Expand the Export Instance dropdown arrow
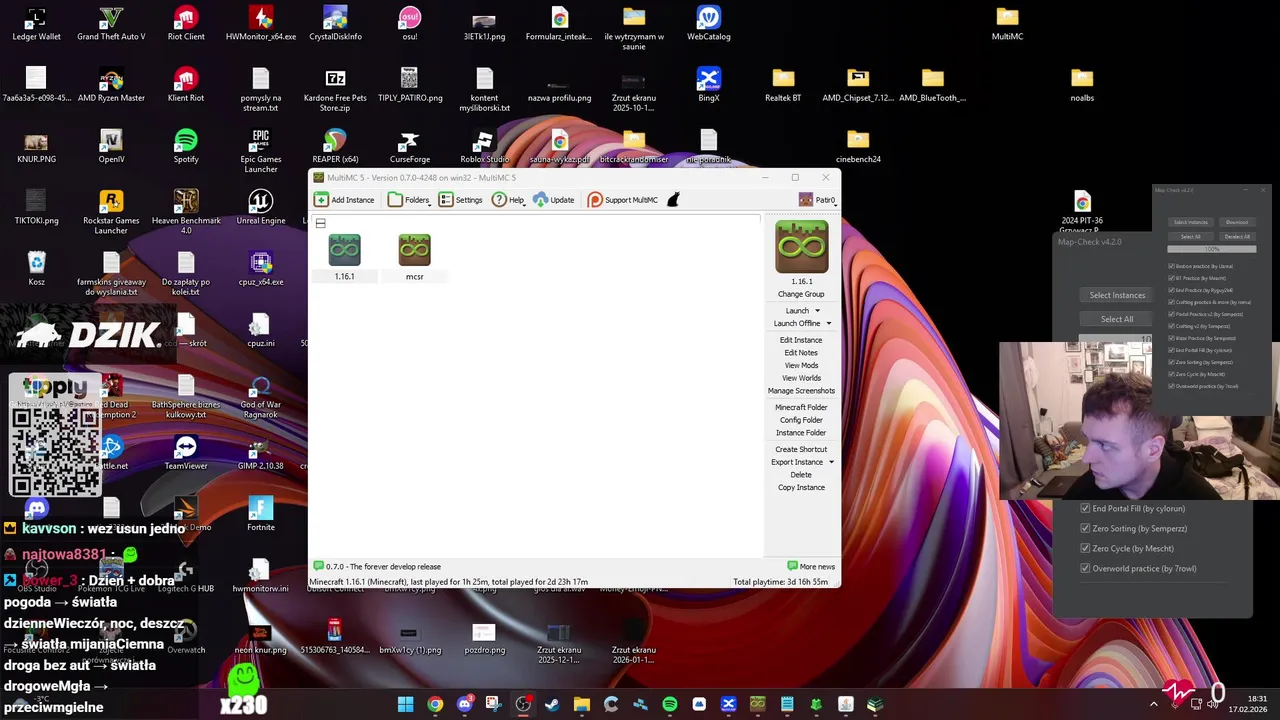Image resolution: width=1280 pixels, height=720 pixels. pos(831,462)
